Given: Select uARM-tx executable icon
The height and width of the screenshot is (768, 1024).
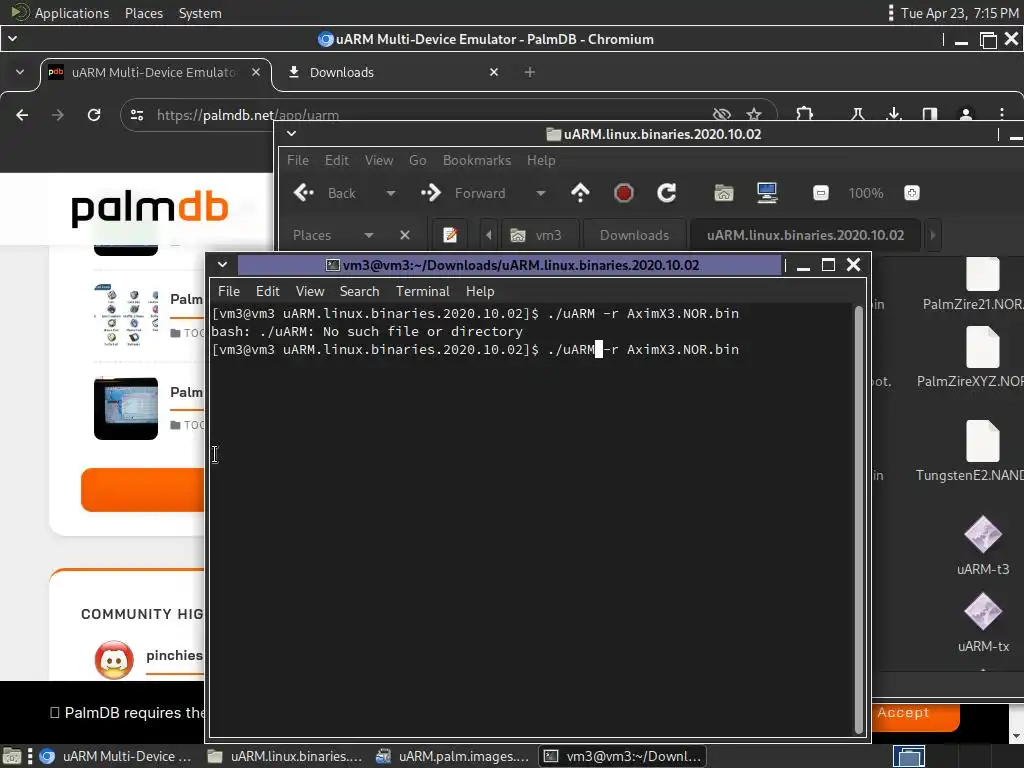Looking at the screenshot, I should (983, 611).
